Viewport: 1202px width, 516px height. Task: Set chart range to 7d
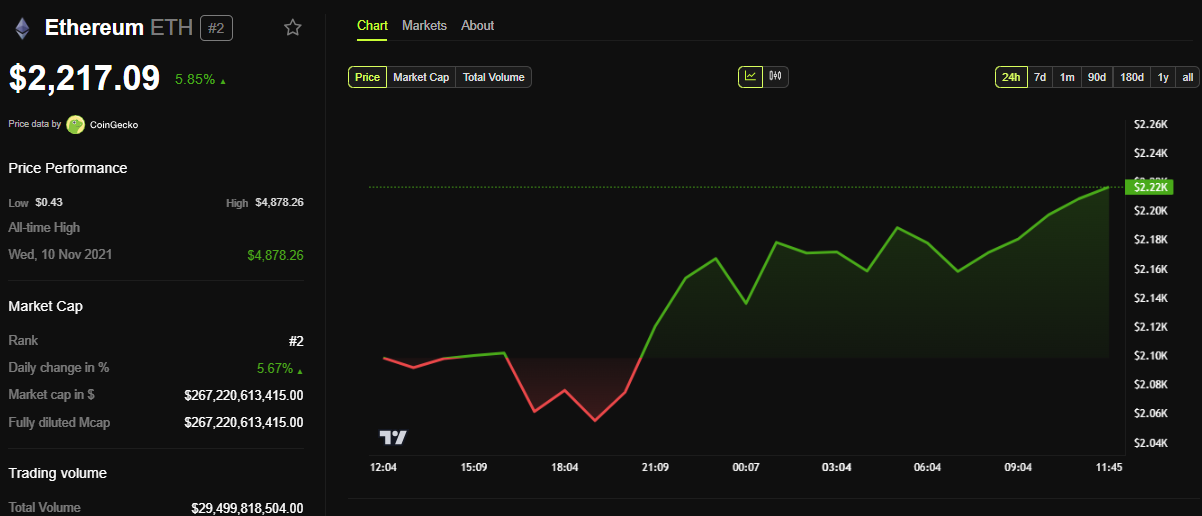point(1040,77)
